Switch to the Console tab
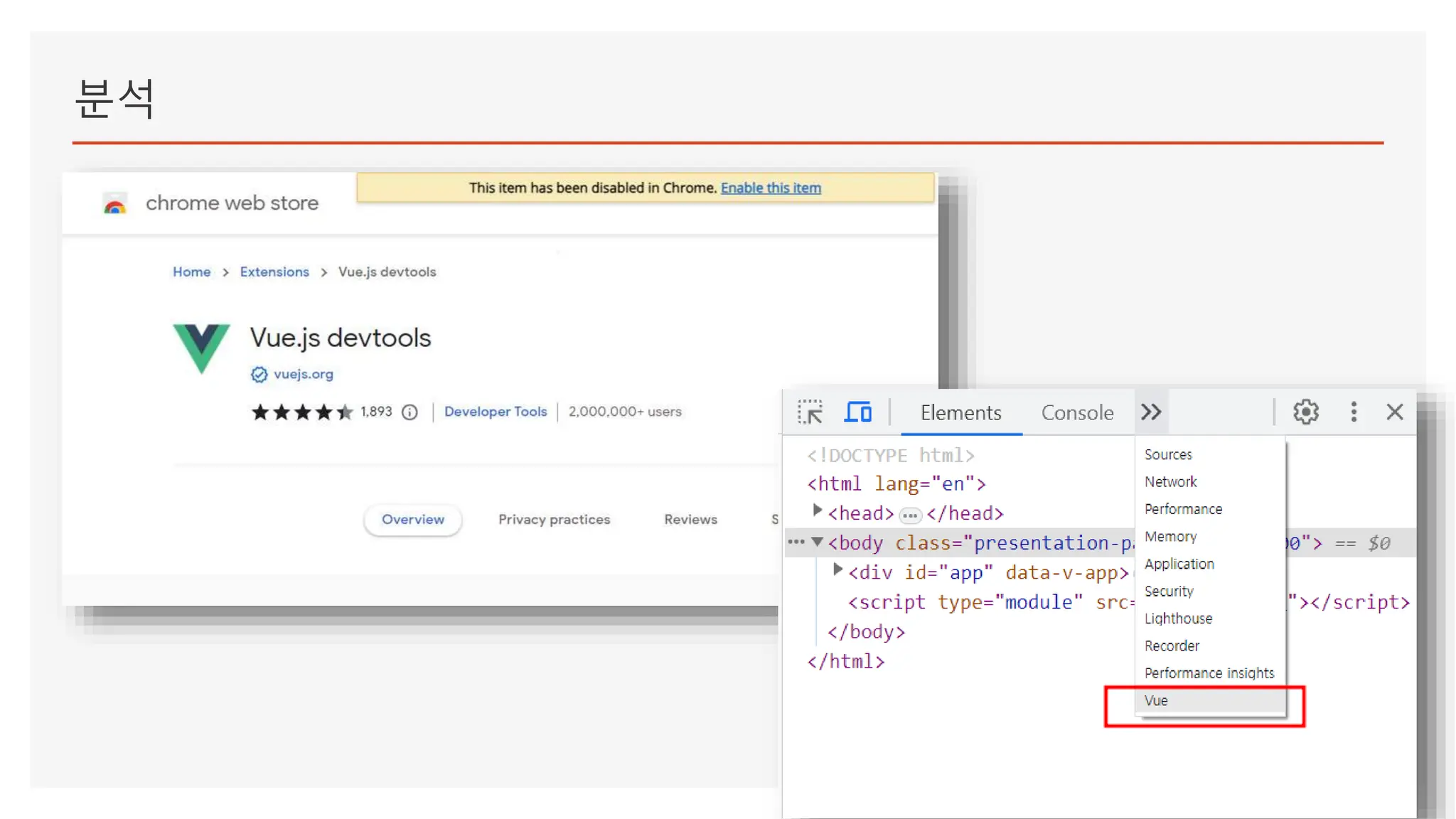The height and width of the screenshot is (819, 1456). click(x=1076, y=413)
